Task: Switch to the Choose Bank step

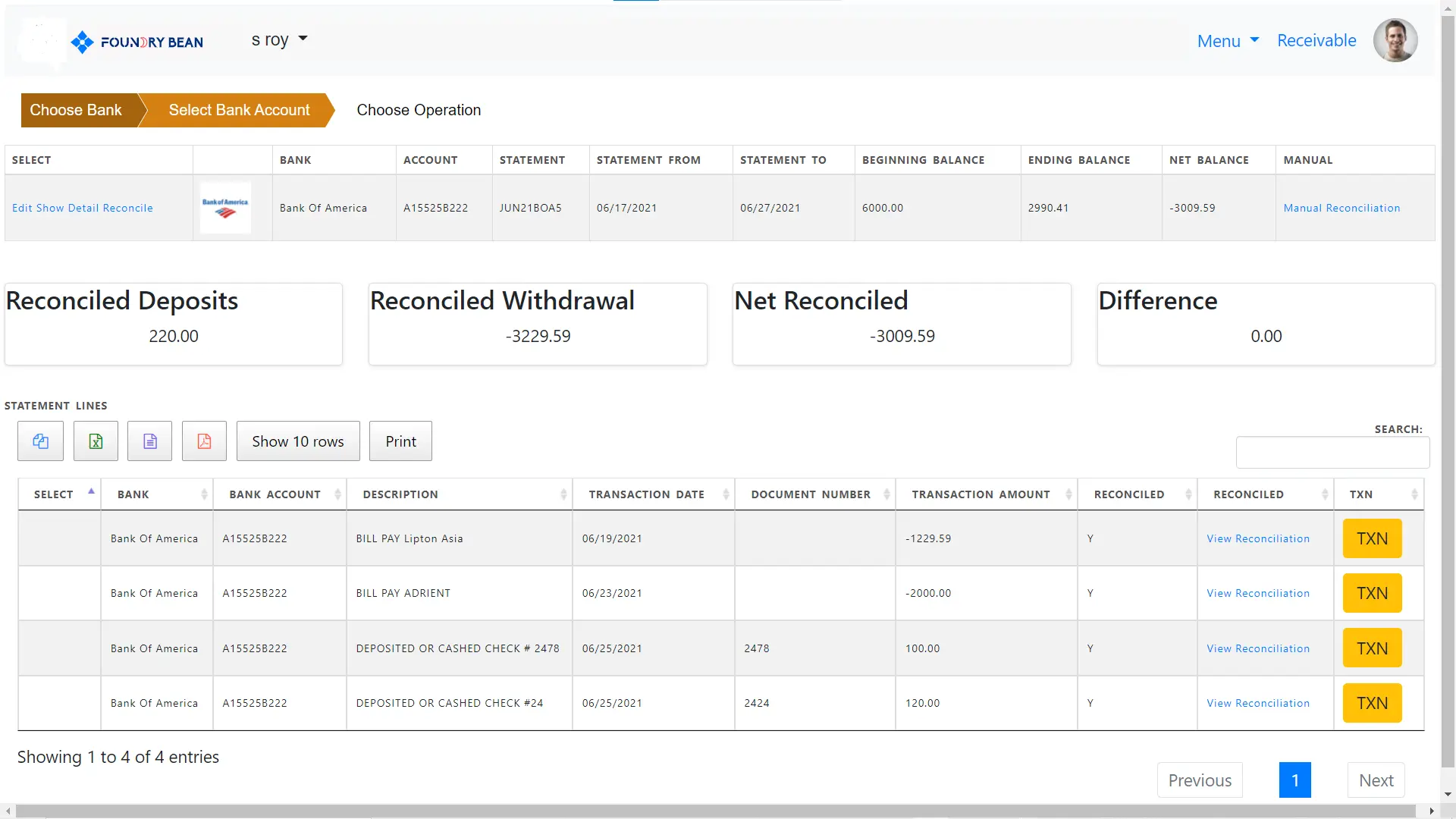Action: pos(76,110)
